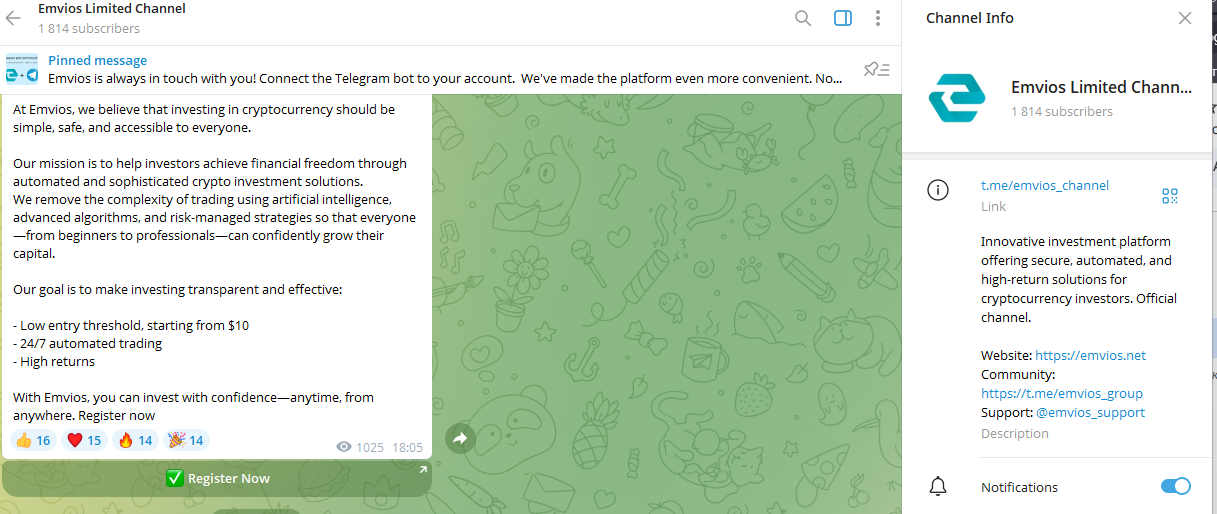Open the three-dot more options menu

coord(877,18)
